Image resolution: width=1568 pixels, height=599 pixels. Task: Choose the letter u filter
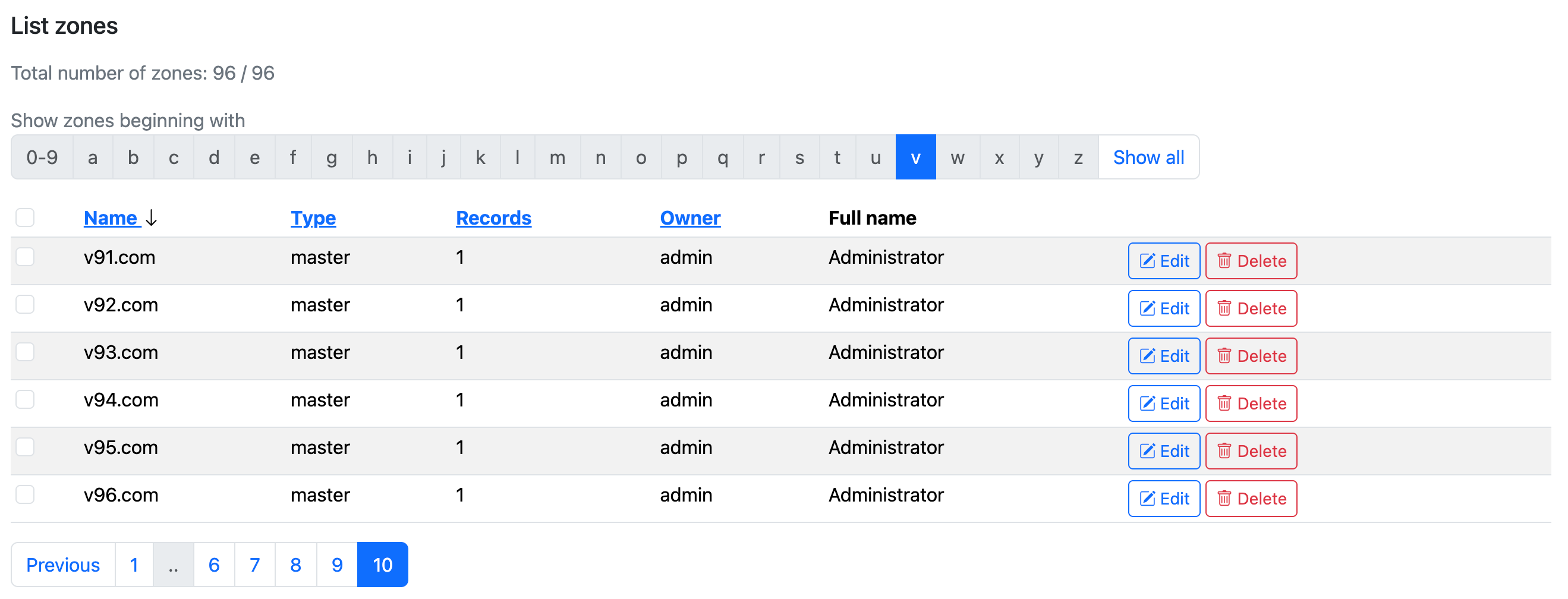[x=876, y=157]
